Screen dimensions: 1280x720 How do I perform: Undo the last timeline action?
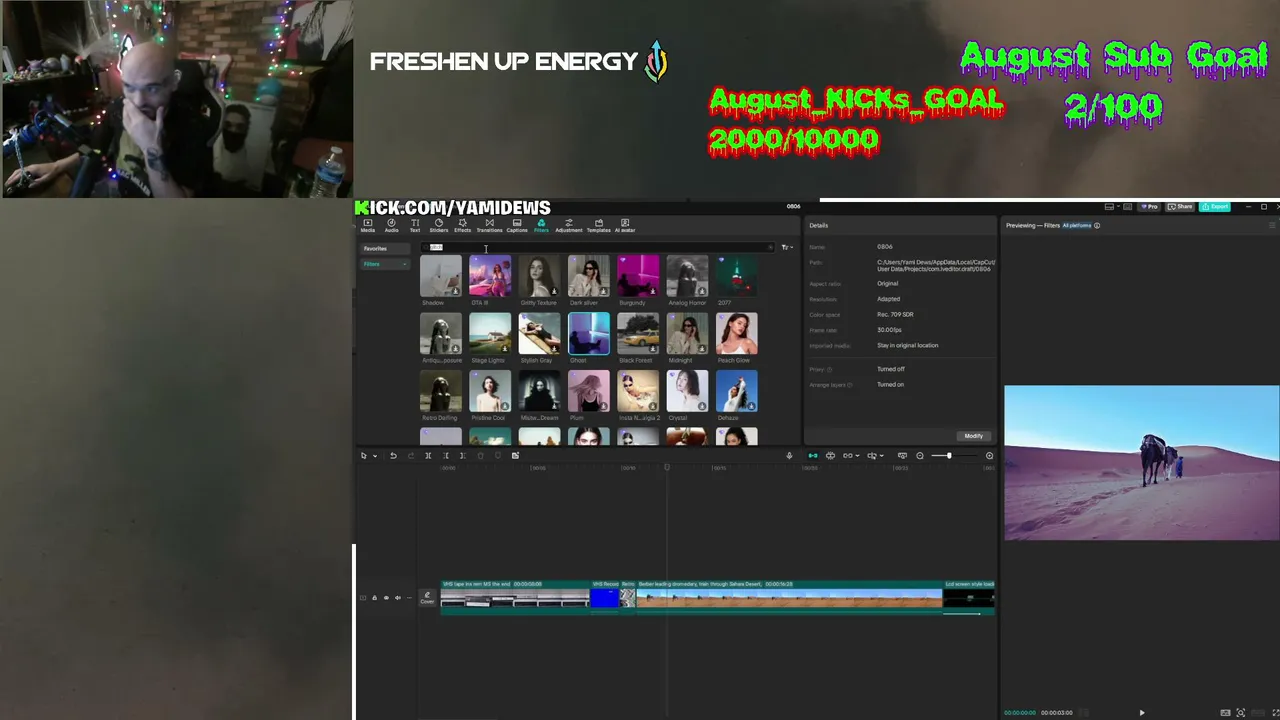pos(393,456)
